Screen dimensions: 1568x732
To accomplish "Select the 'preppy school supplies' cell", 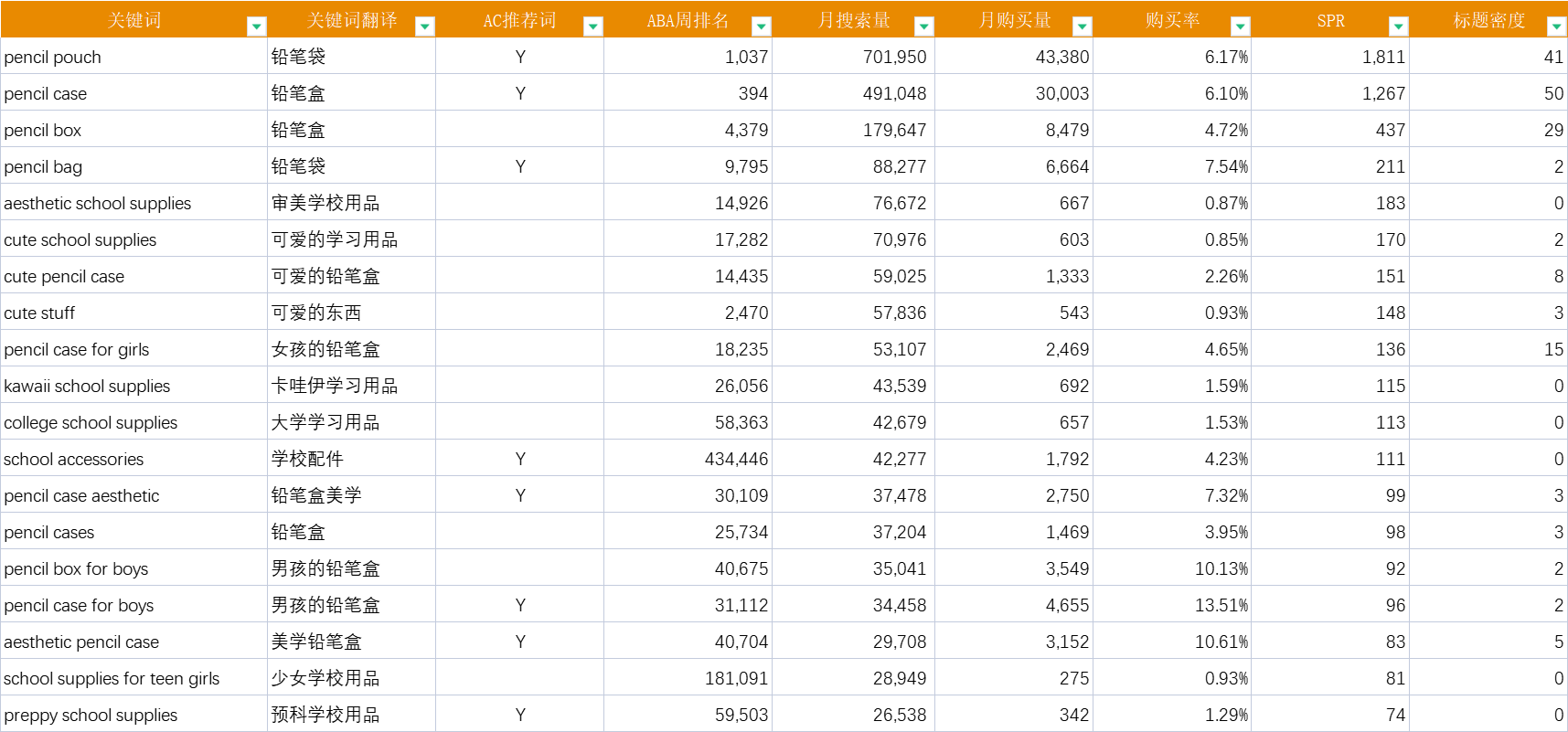I will coord(134,715).
